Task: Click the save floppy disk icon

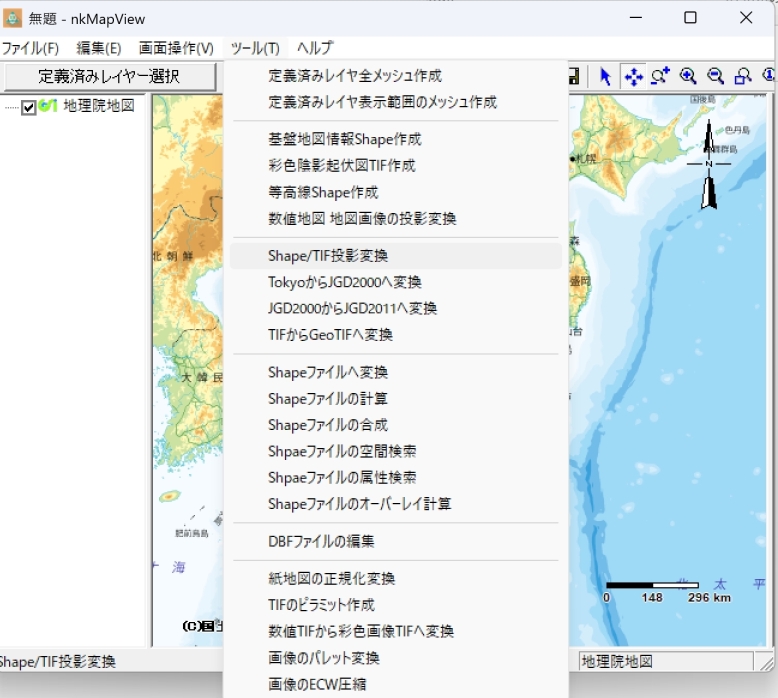Action: (574, 76)
